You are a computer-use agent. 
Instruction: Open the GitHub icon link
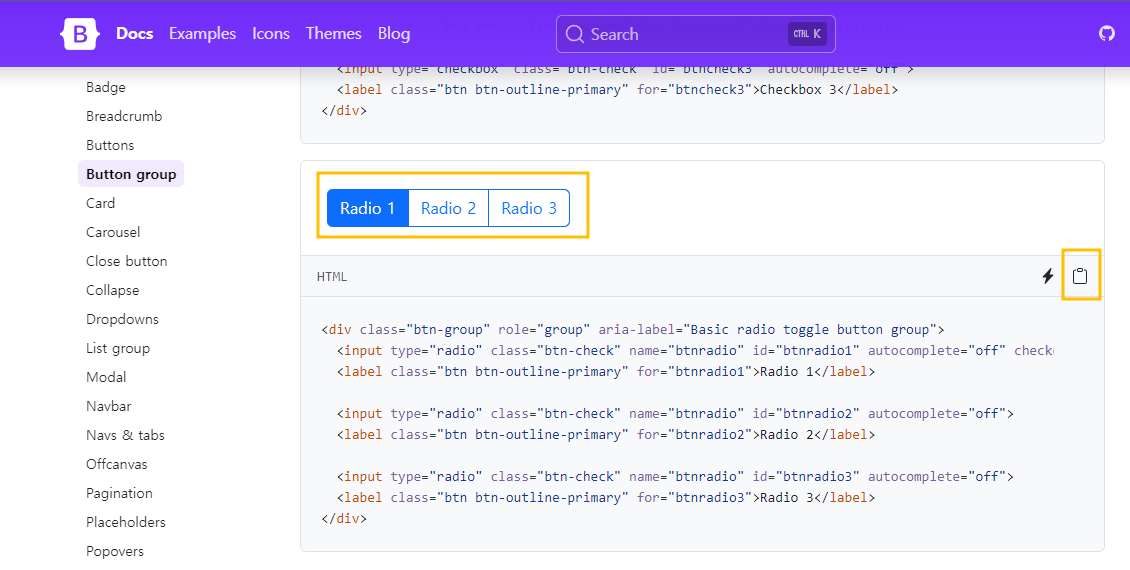(1106, 33)
